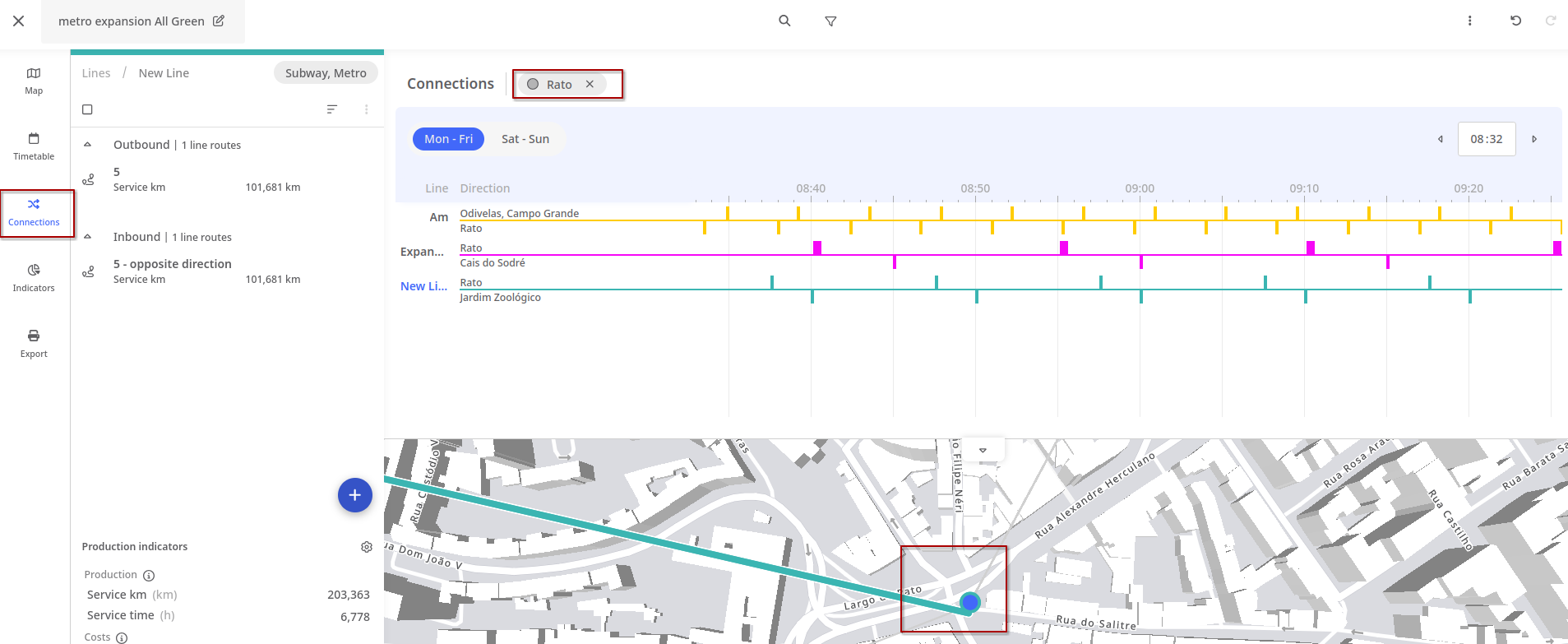Viewport: 1568px width, 644px height.
Task: Collapse the Inbound routes group
Action: [88, 237]
